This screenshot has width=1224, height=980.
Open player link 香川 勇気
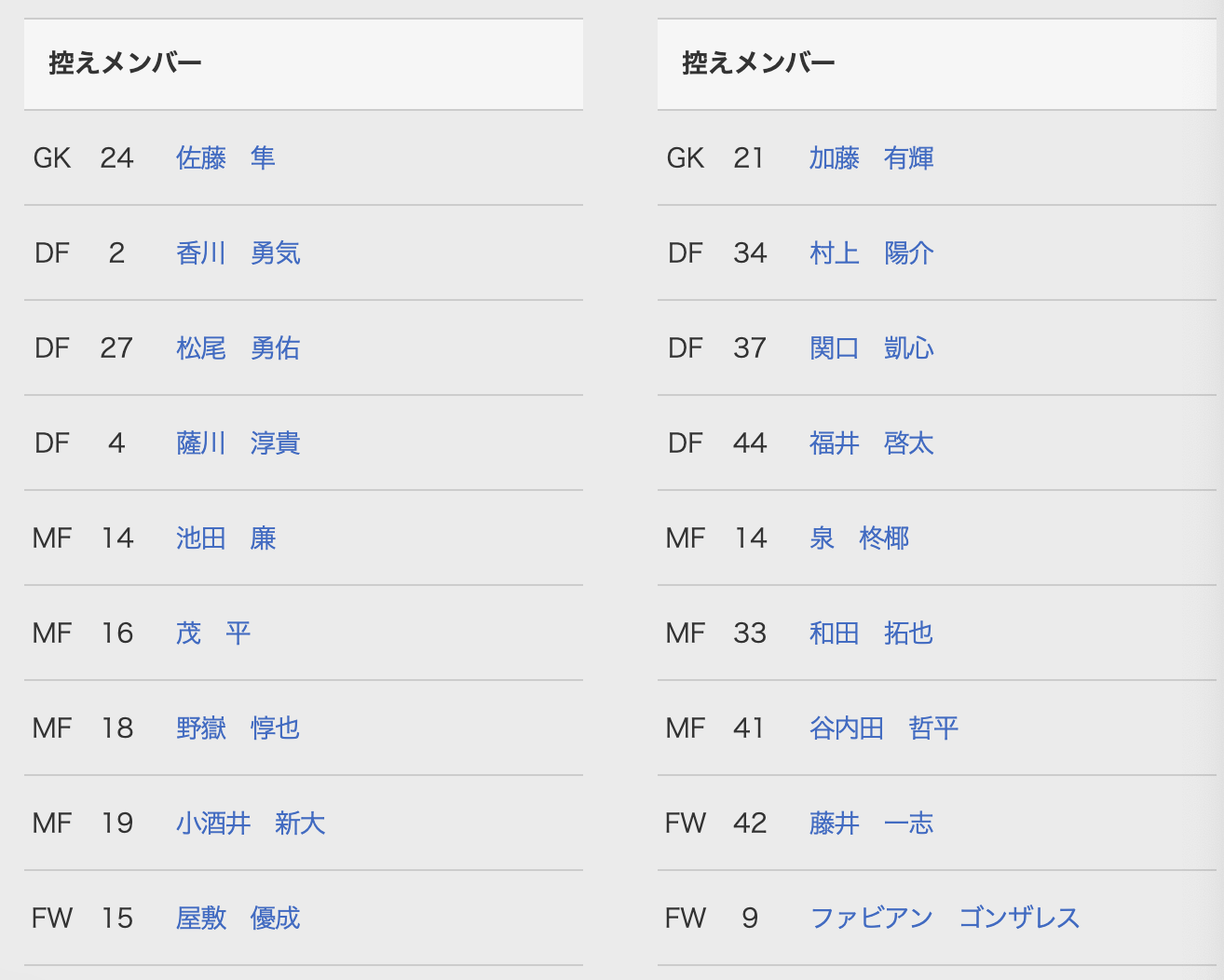[x=238, y=253]
